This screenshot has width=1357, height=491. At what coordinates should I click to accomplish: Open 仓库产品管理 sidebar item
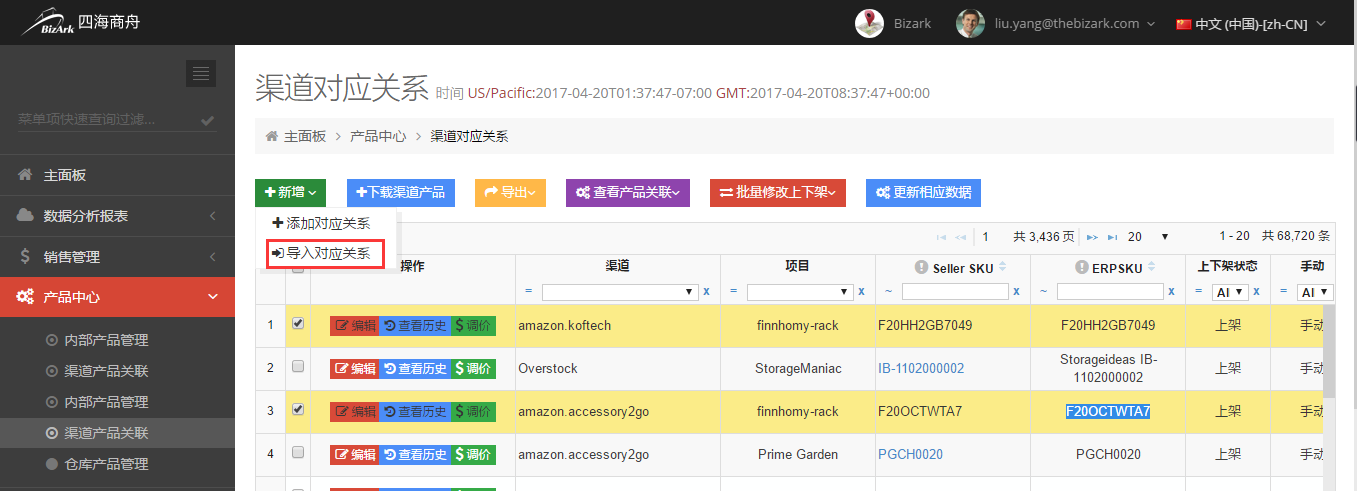[x=106, y=464]
